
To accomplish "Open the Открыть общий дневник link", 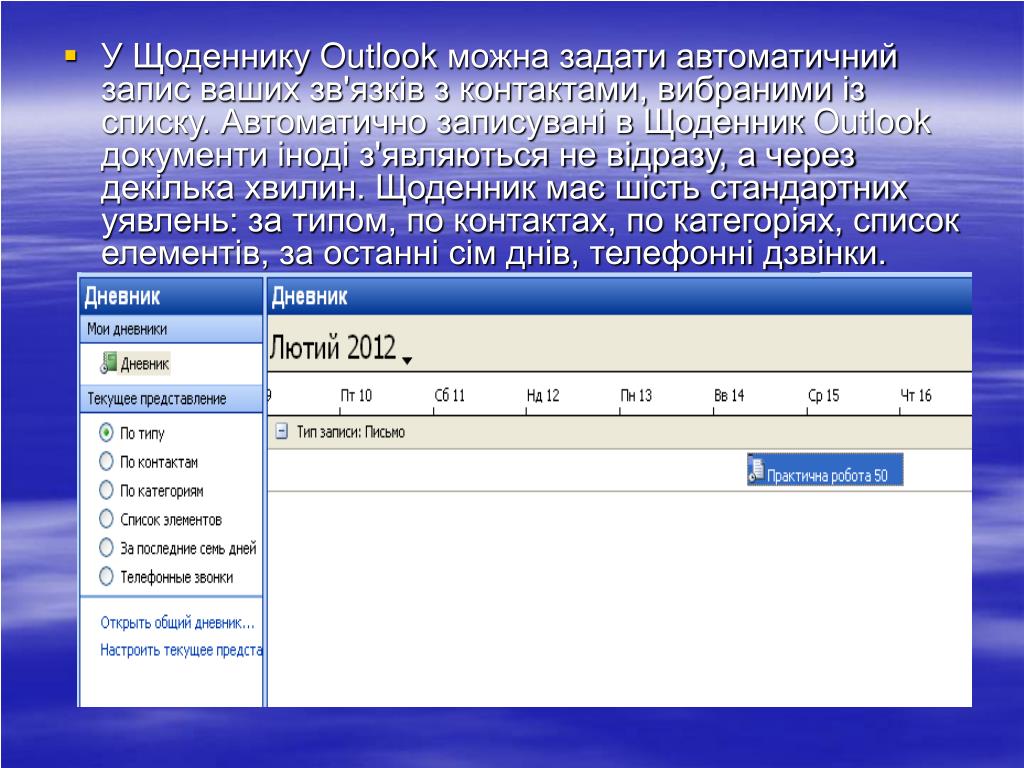I will pyautogui.click(x=177, y=623).
